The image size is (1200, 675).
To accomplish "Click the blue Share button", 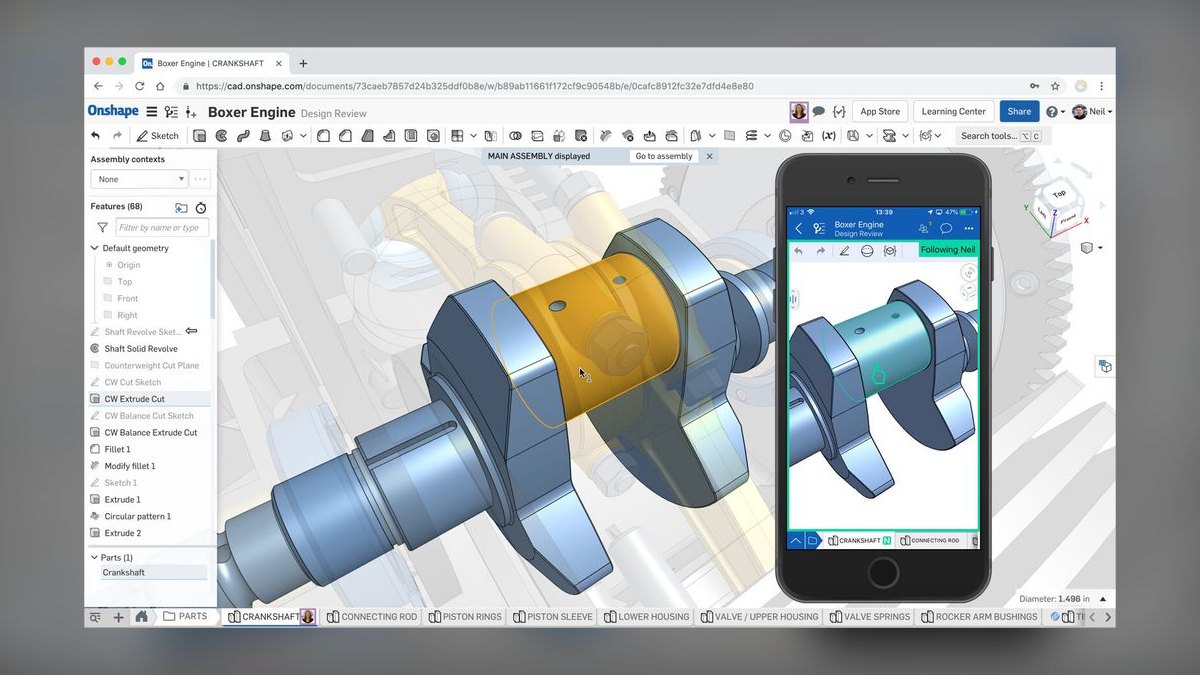I will [1019, 112].
